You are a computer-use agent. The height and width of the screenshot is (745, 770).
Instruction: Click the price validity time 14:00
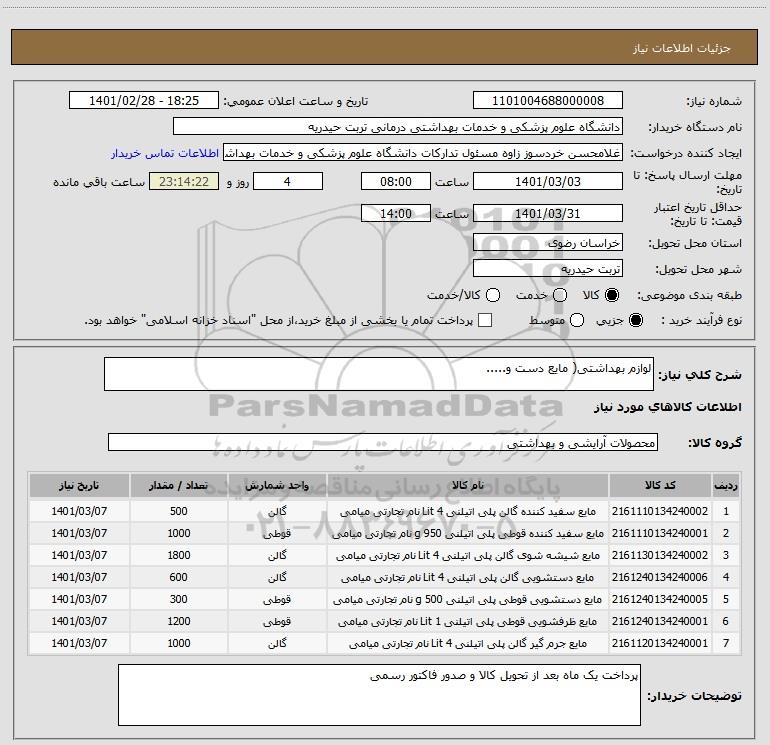tap(396, 214)
